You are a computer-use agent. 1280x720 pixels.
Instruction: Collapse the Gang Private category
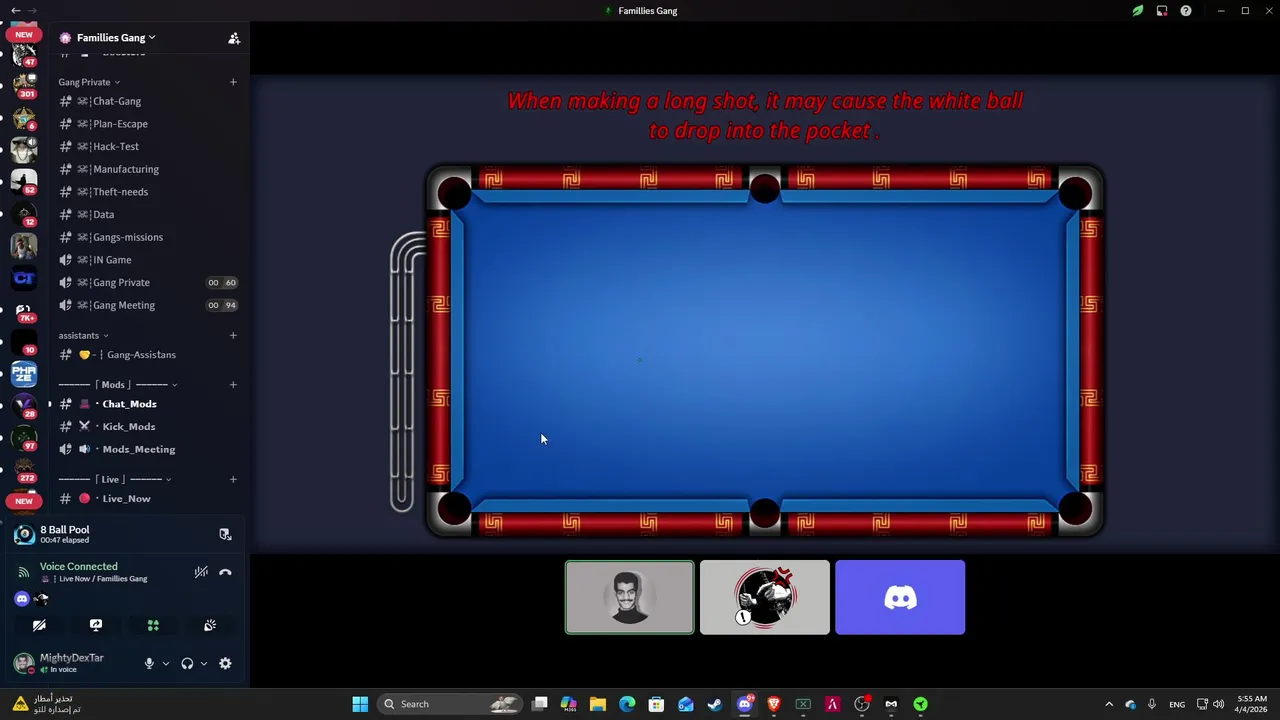click(x=89, y=82)
